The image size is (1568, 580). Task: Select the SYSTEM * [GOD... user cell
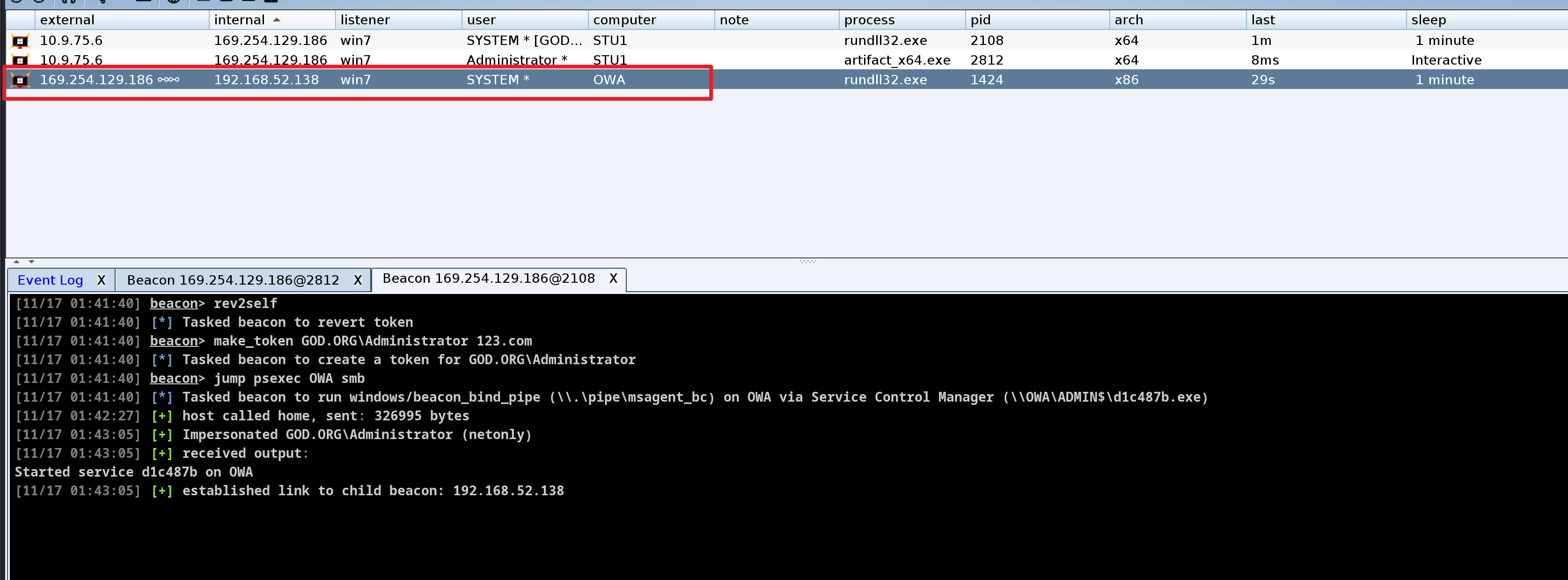point(524,41)
